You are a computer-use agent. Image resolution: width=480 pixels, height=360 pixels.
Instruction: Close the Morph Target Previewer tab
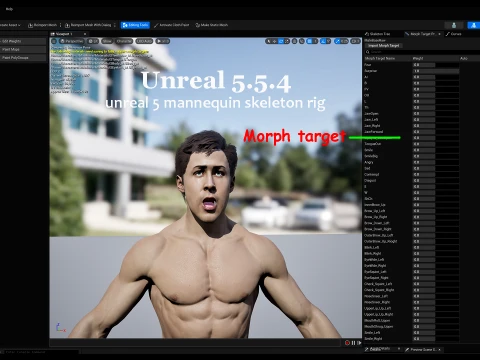439,34
